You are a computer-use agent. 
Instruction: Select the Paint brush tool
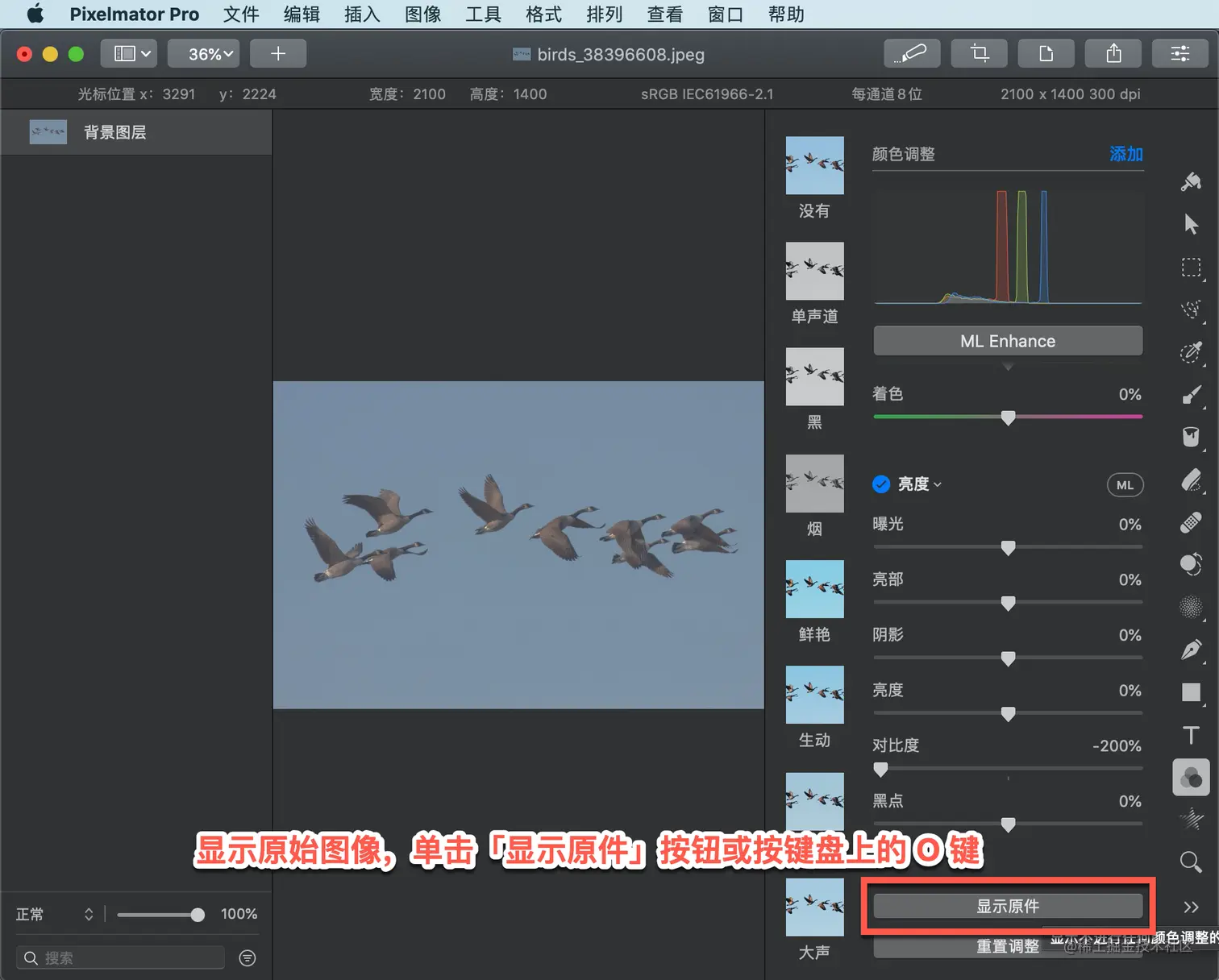[1191, 395]
